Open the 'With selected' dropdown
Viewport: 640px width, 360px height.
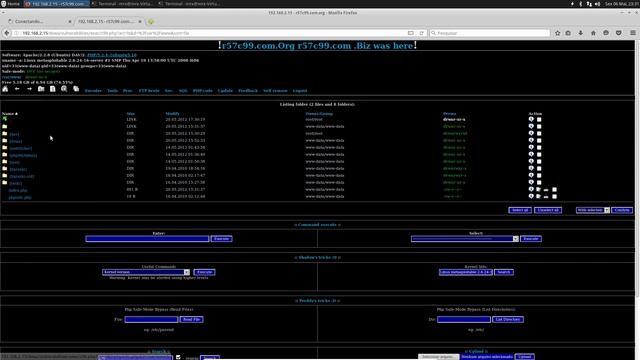[x=593, y=210]
